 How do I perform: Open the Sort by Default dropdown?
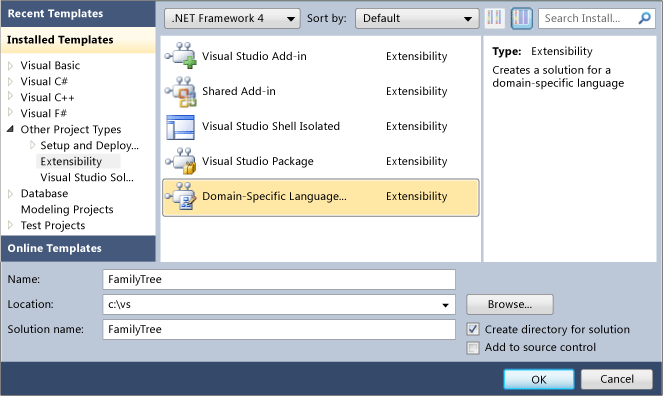(x=417, y=19)
